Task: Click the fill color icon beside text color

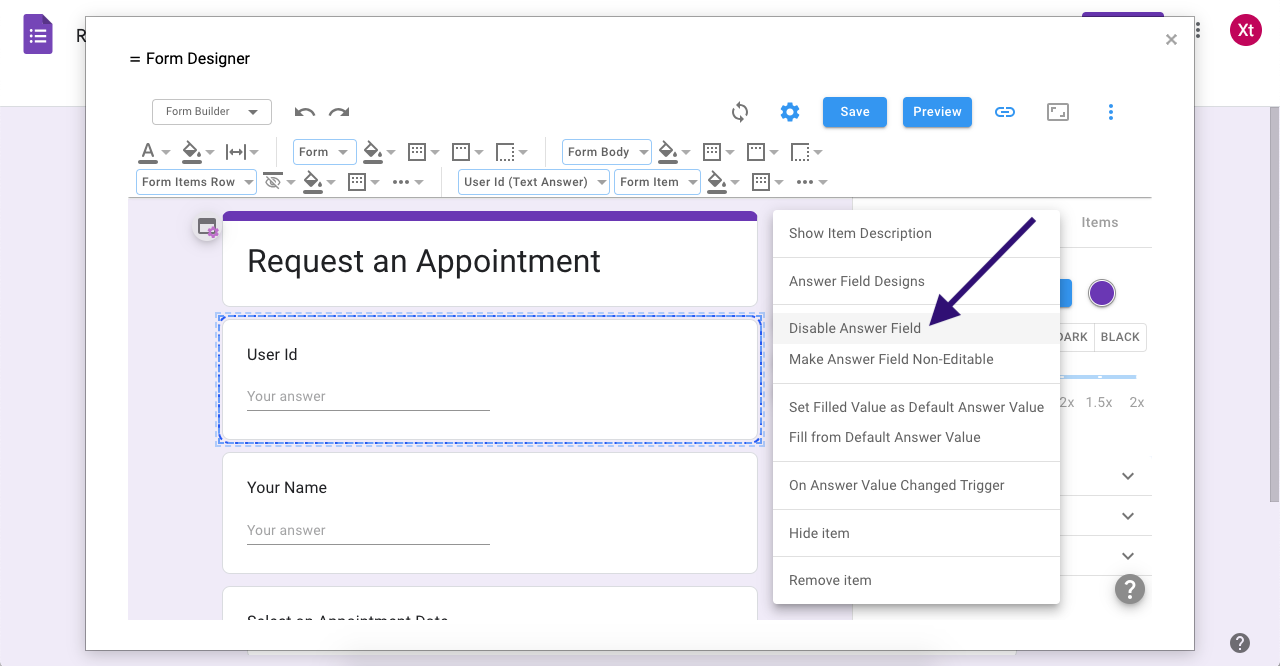Action: tap(192, 152)
